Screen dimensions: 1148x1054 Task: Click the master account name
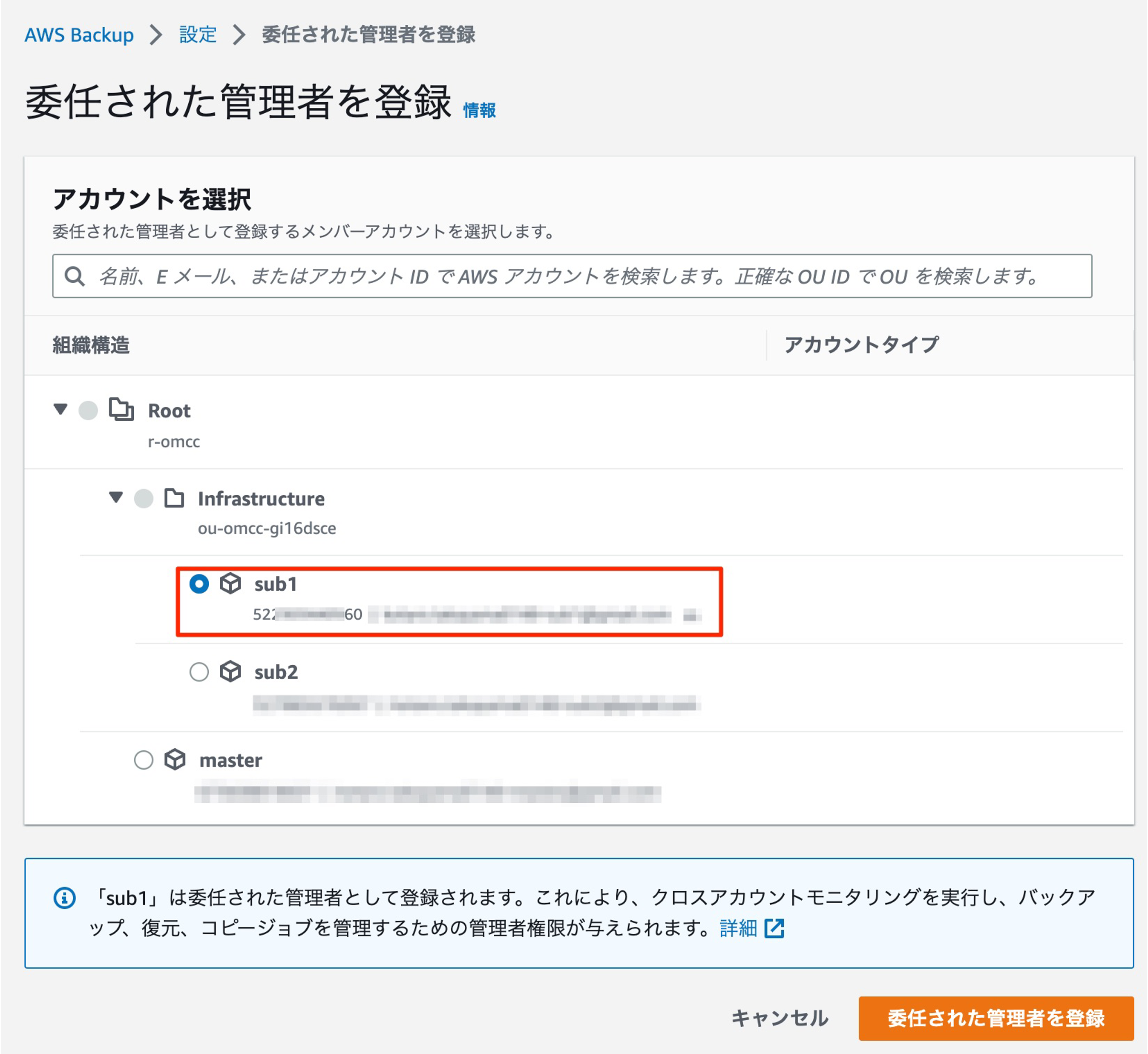coord(231,760)
